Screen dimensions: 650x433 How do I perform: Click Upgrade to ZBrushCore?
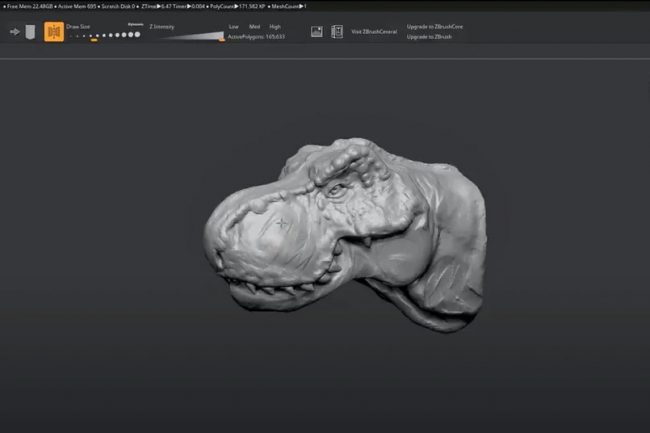[436, 26]
